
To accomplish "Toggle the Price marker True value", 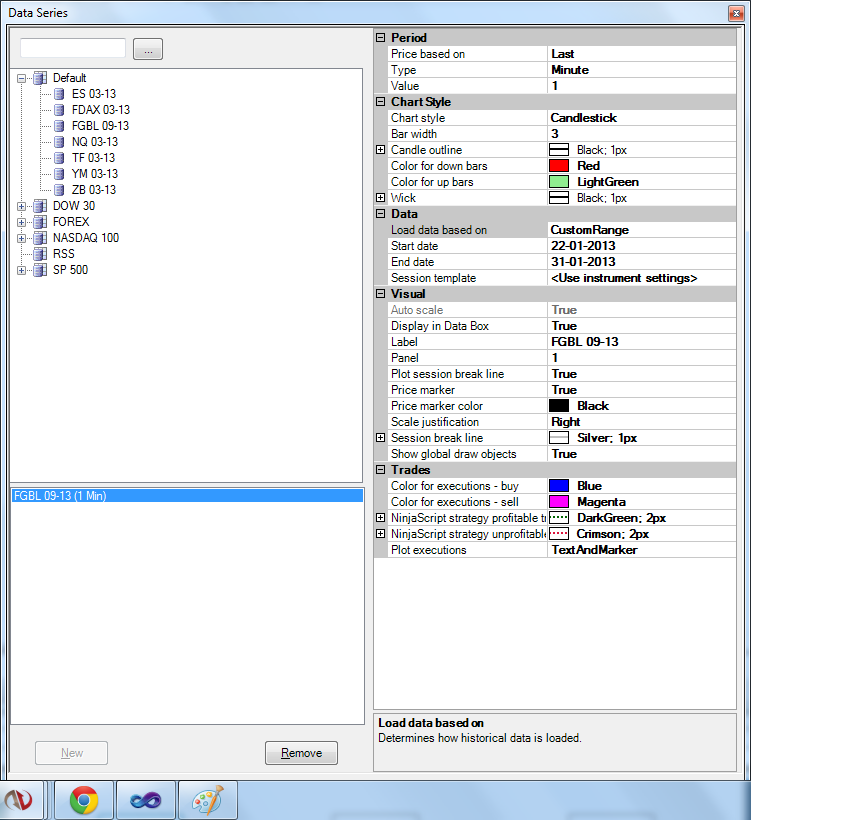I will pos(642,390).
